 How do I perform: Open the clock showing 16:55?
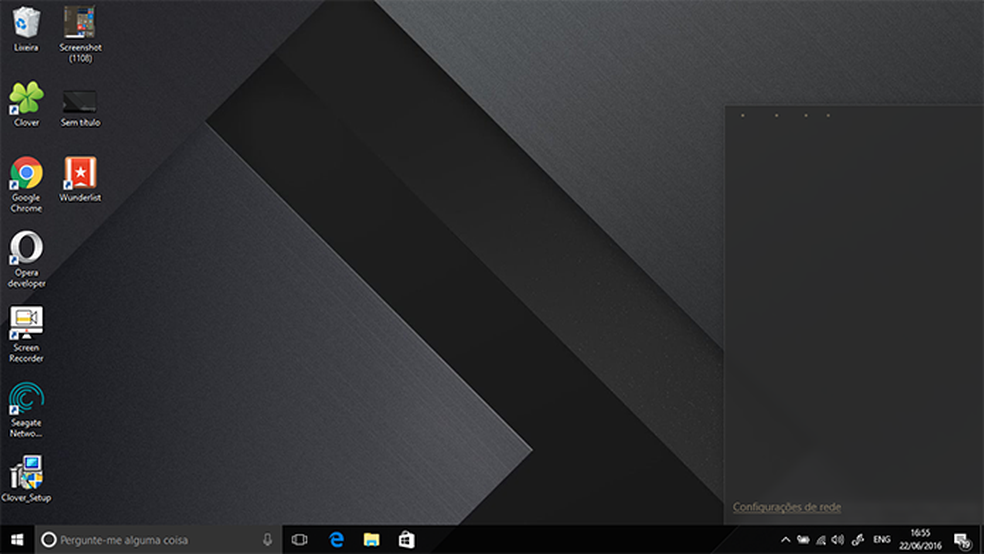(920, 540)
